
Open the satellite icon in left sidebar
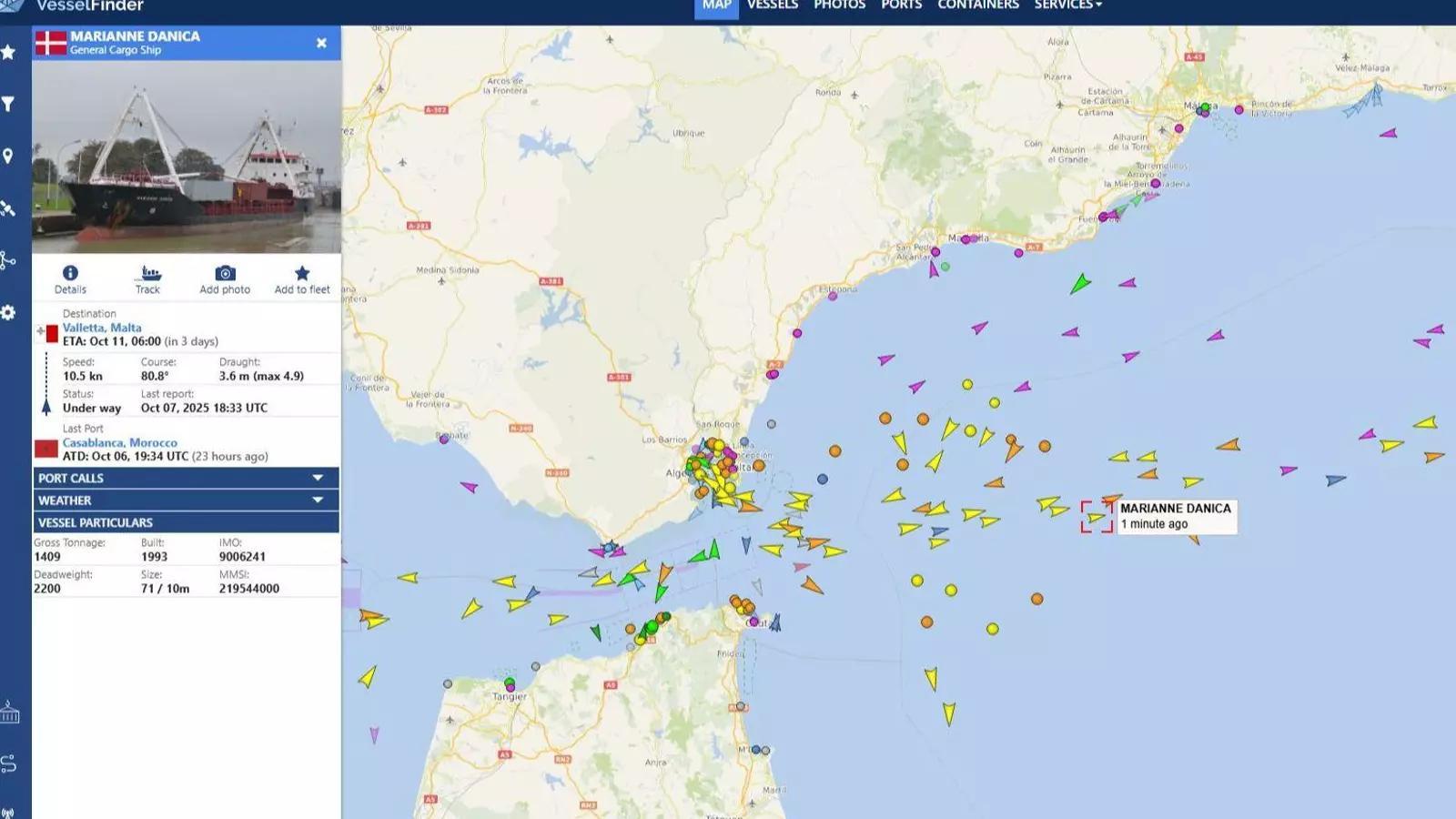8,209
